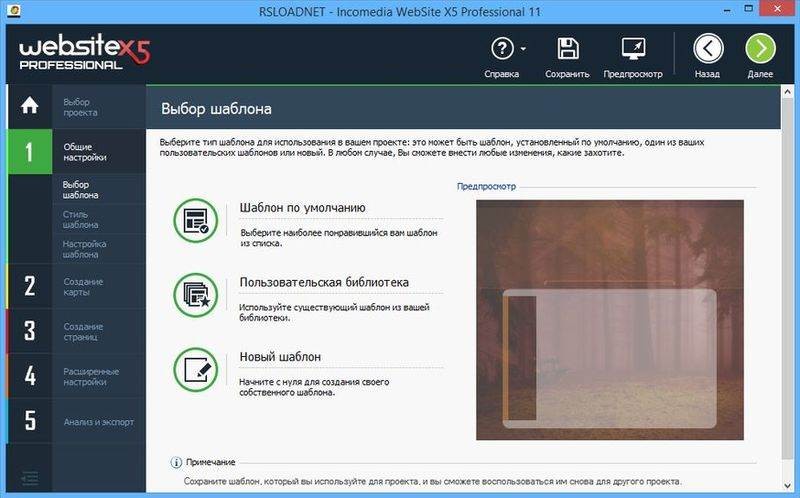Screen dimensions: 800x498
Task: Click the template preview image
Action: 609,319
